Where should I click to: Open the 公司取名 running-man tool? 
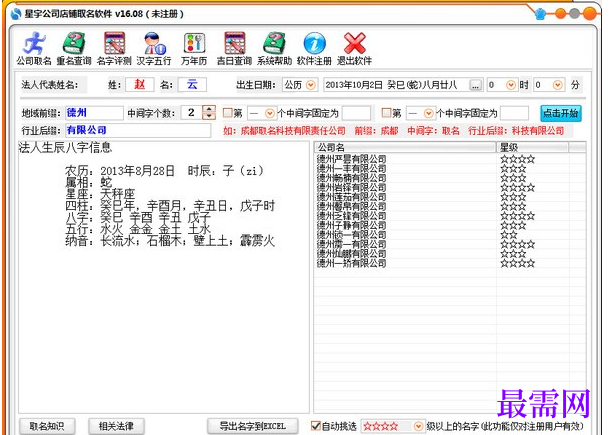click(x=34, y=49)
